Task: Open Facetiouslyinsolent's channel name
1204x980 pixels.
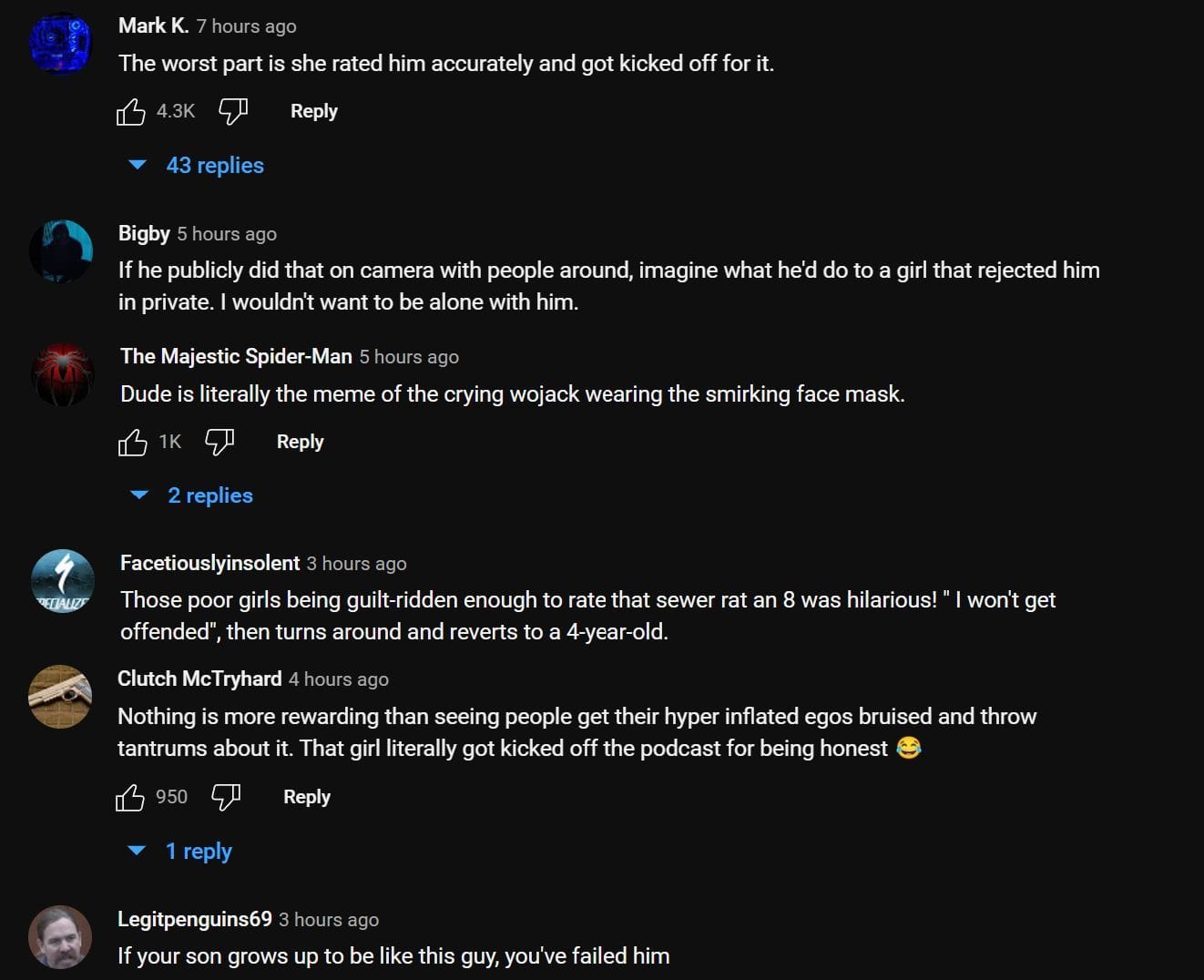Action: point(209,563)
